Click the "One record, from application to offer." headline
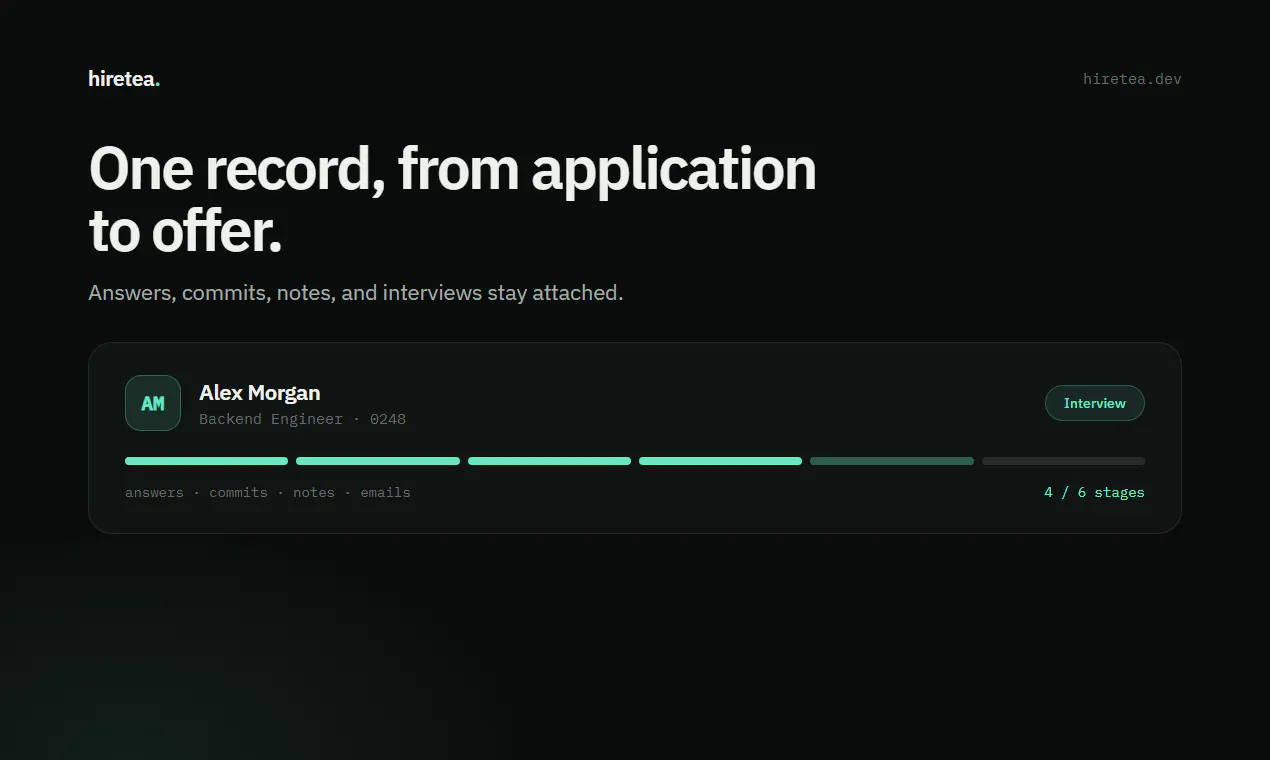Screen dimensions: 1270x760 click(x=453, y=200)
